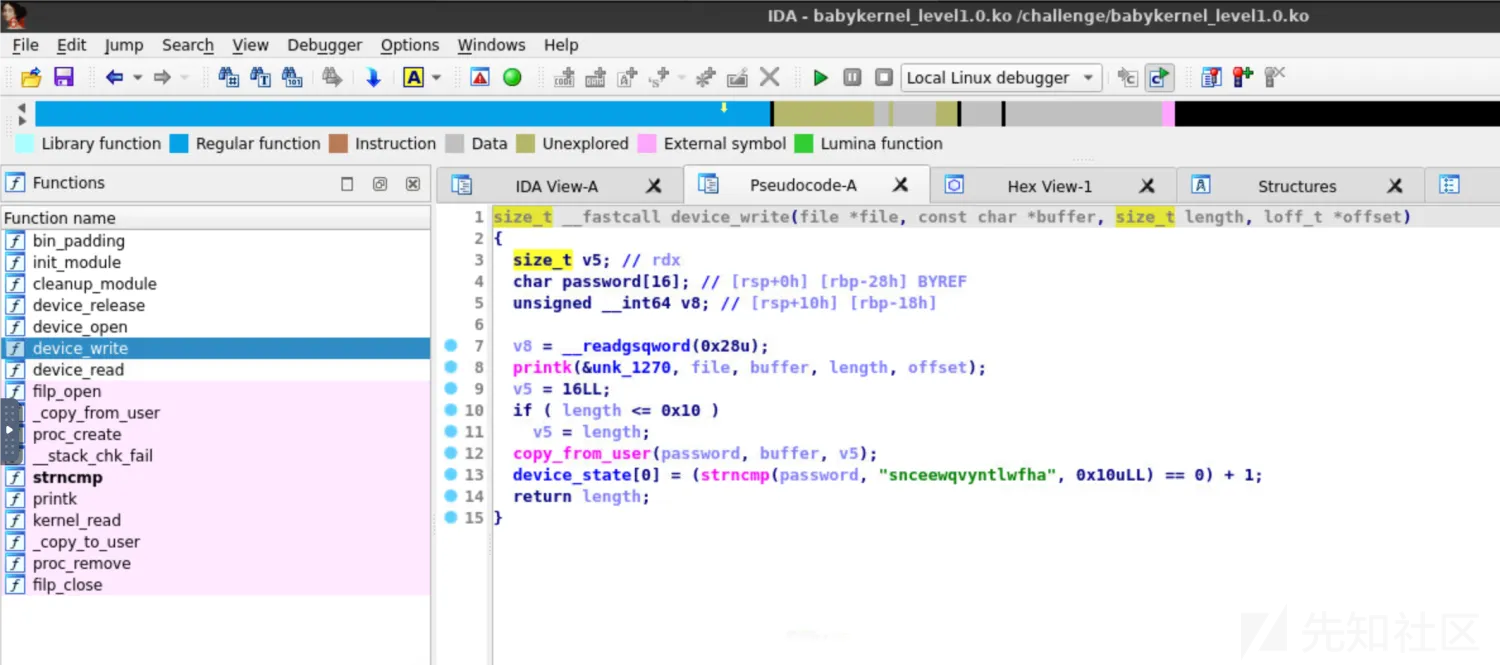Click the green circle analysis indicator
Viewport: 1500px width, 665px height.
coord(512,77)
